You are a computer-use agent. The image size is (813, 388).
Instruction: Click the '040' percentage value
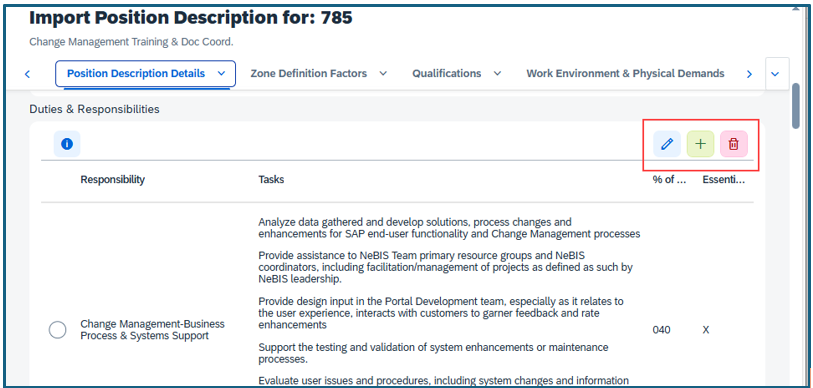click(x=662, y=330)
